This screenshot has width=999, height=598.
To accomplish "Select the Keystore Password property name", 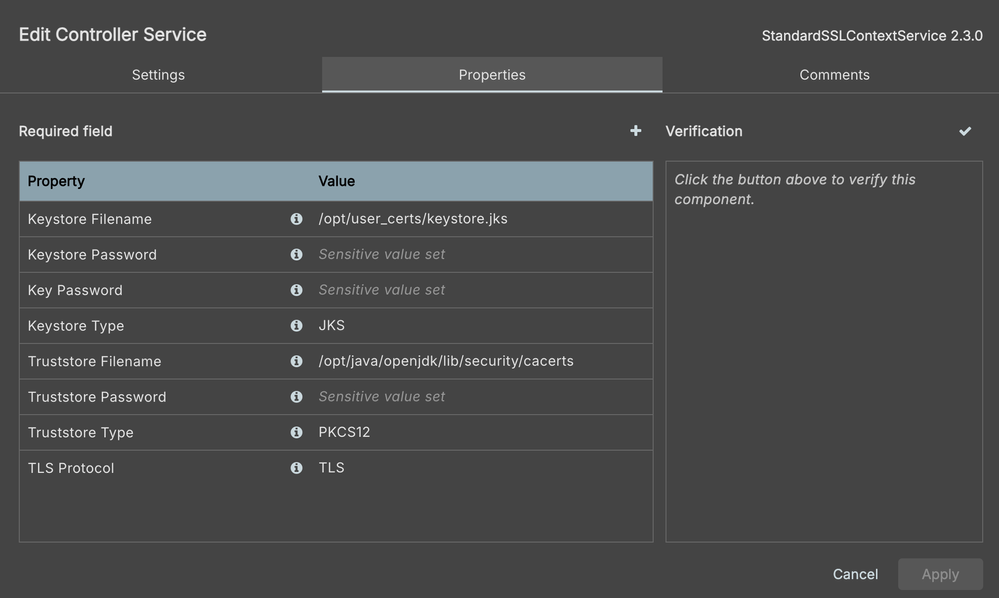I will point(92,255).
